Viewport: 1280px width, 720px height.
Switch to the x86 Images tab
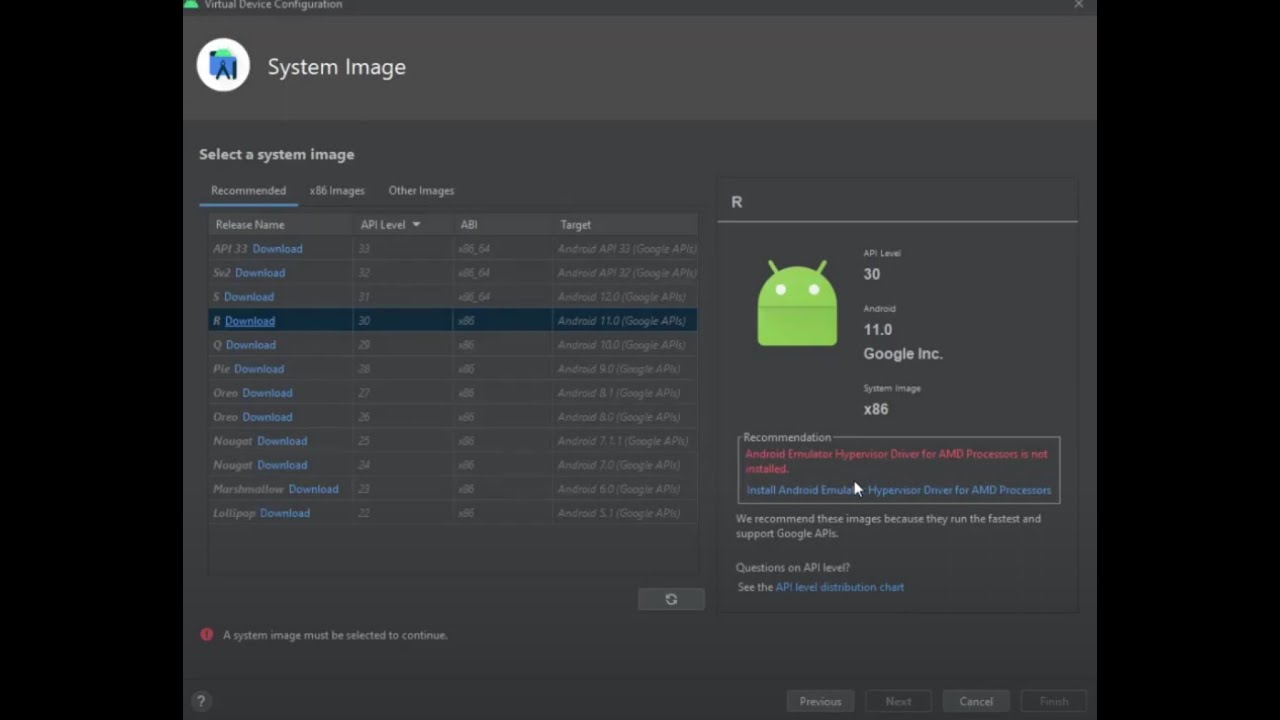(337, 190)
